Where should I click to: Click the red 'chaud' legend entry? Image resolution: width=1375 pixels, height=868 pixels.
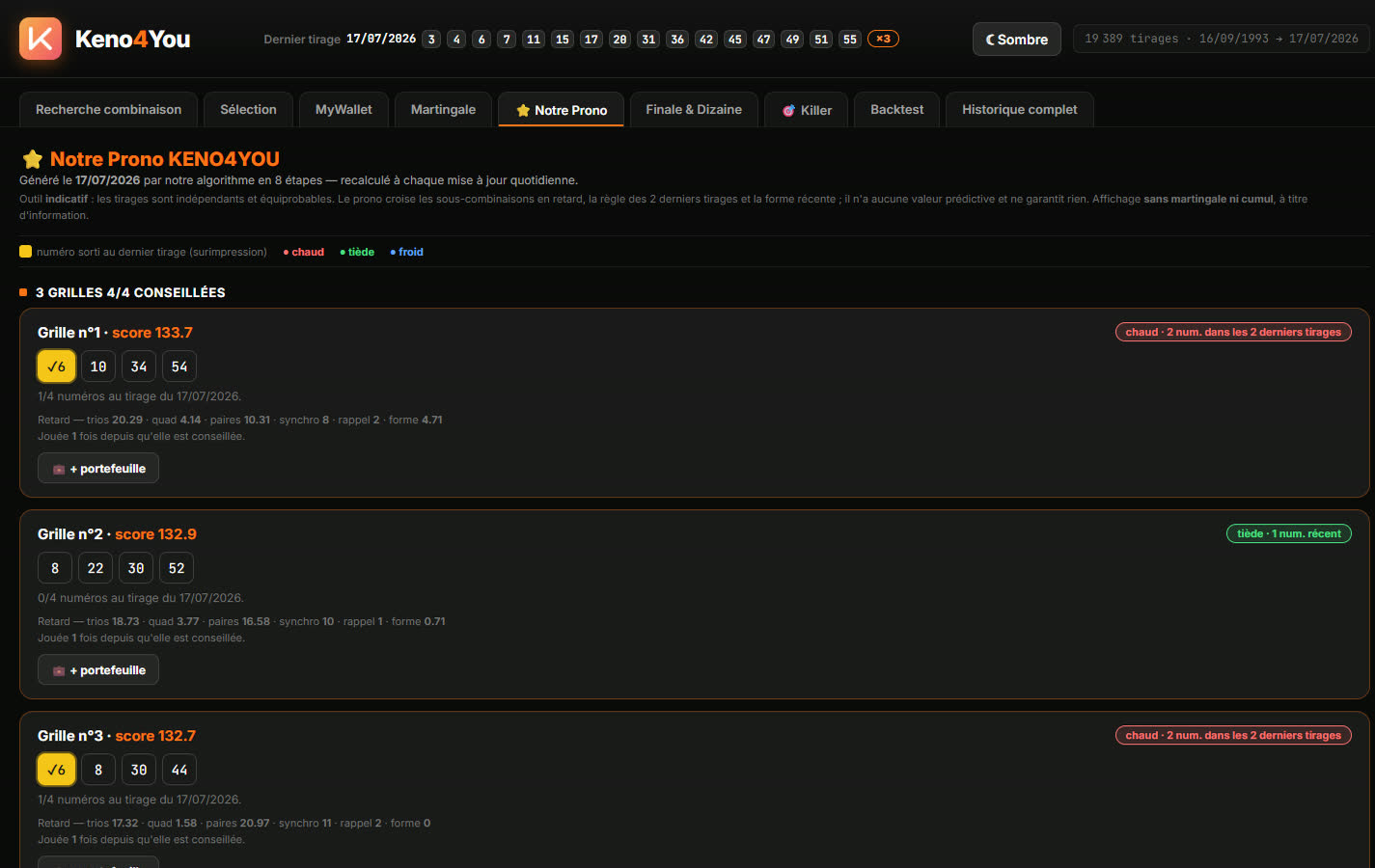304,253
